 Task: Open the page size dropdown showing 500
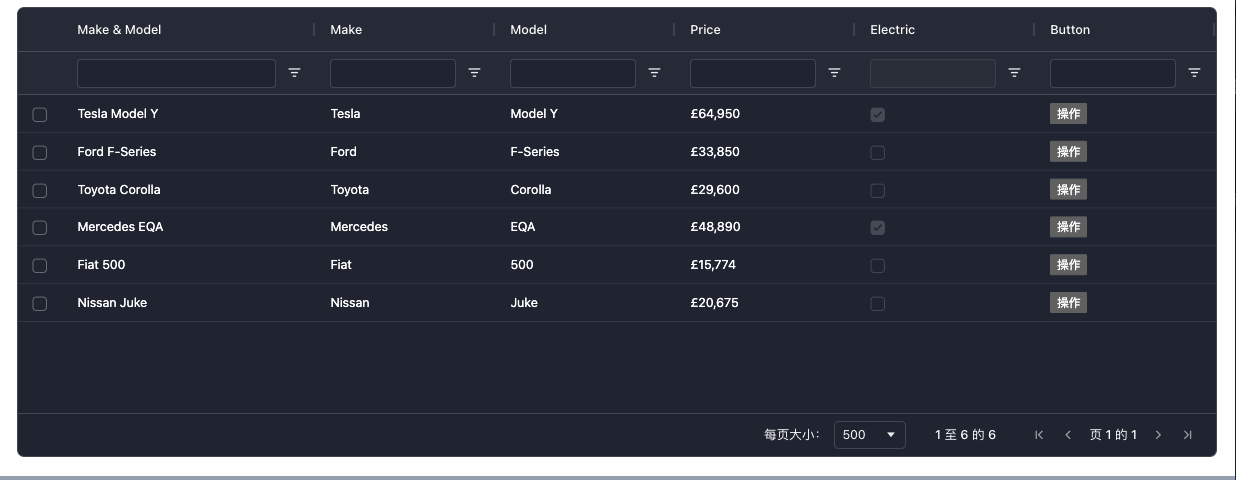[x=869, y=435]
